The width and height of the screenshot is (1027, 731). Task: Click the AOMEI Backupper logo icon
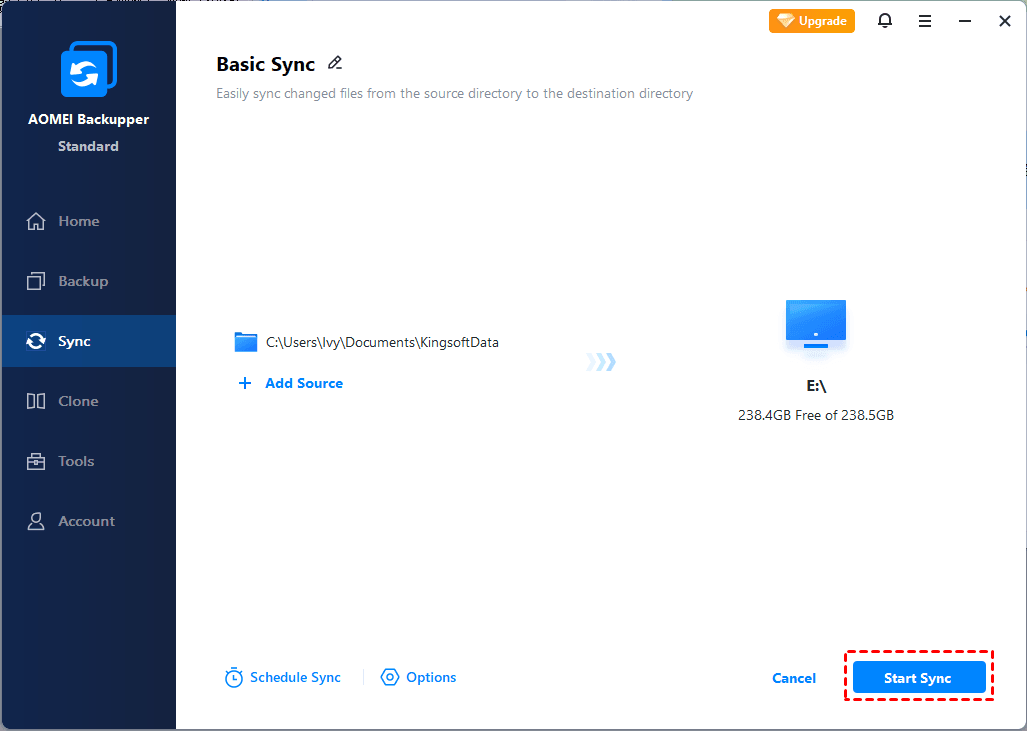click(x=88, y=69)
